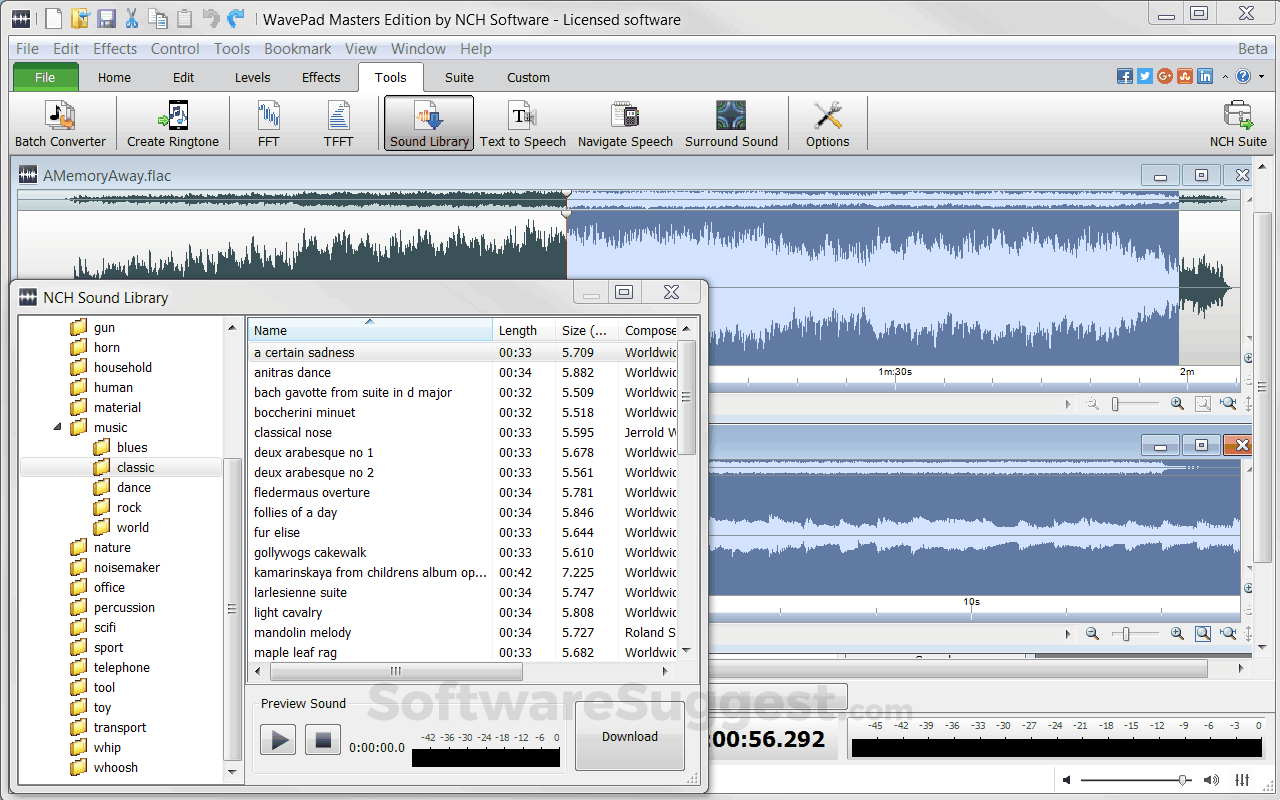Launch the FFT analysis tool

[268, 124]
